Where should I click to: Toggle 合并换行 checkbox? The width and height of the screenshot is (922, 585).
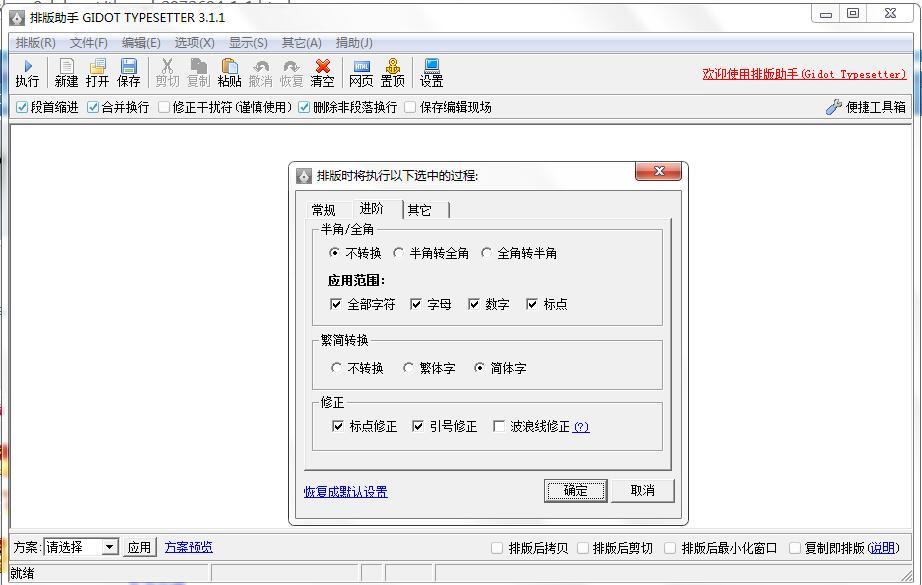pyautogui.click(x=92, y=107)
